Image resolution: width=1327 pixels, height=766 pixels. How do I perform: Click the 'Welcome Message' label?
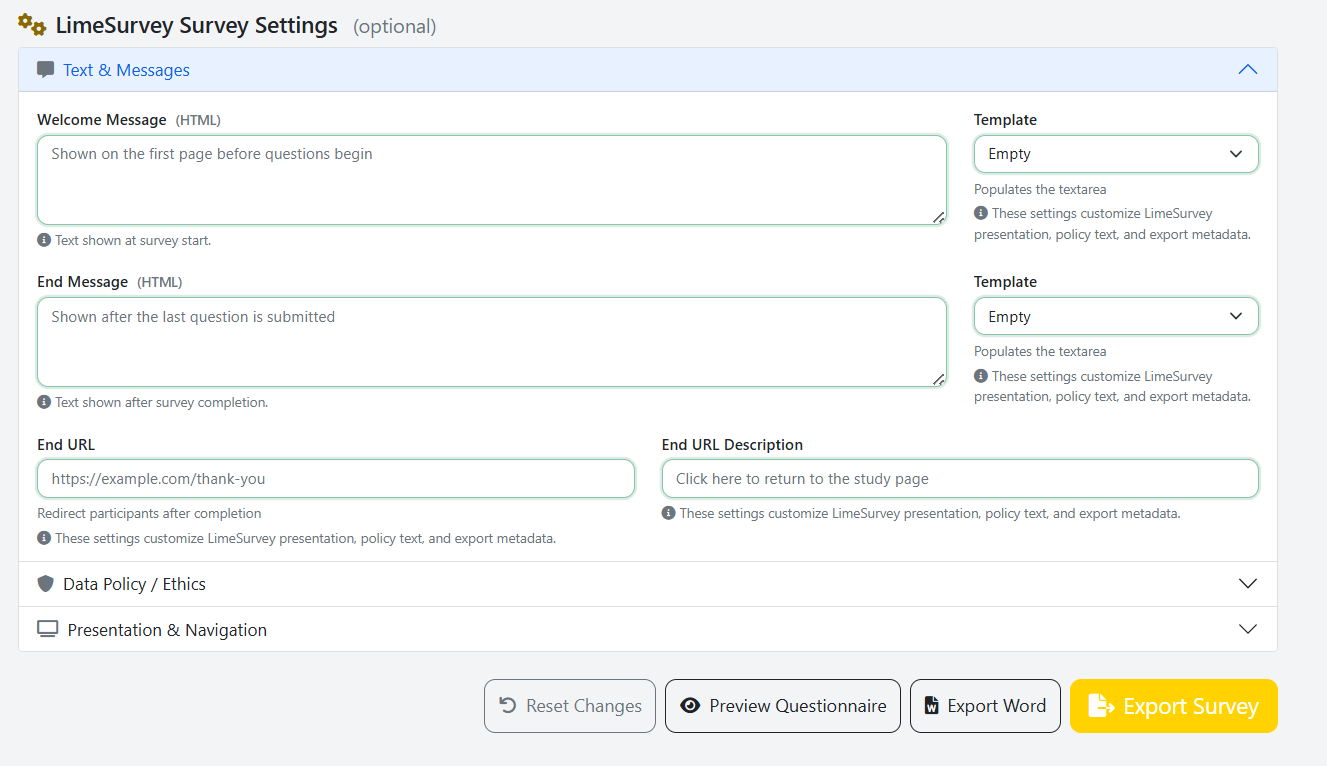(102, 120)
